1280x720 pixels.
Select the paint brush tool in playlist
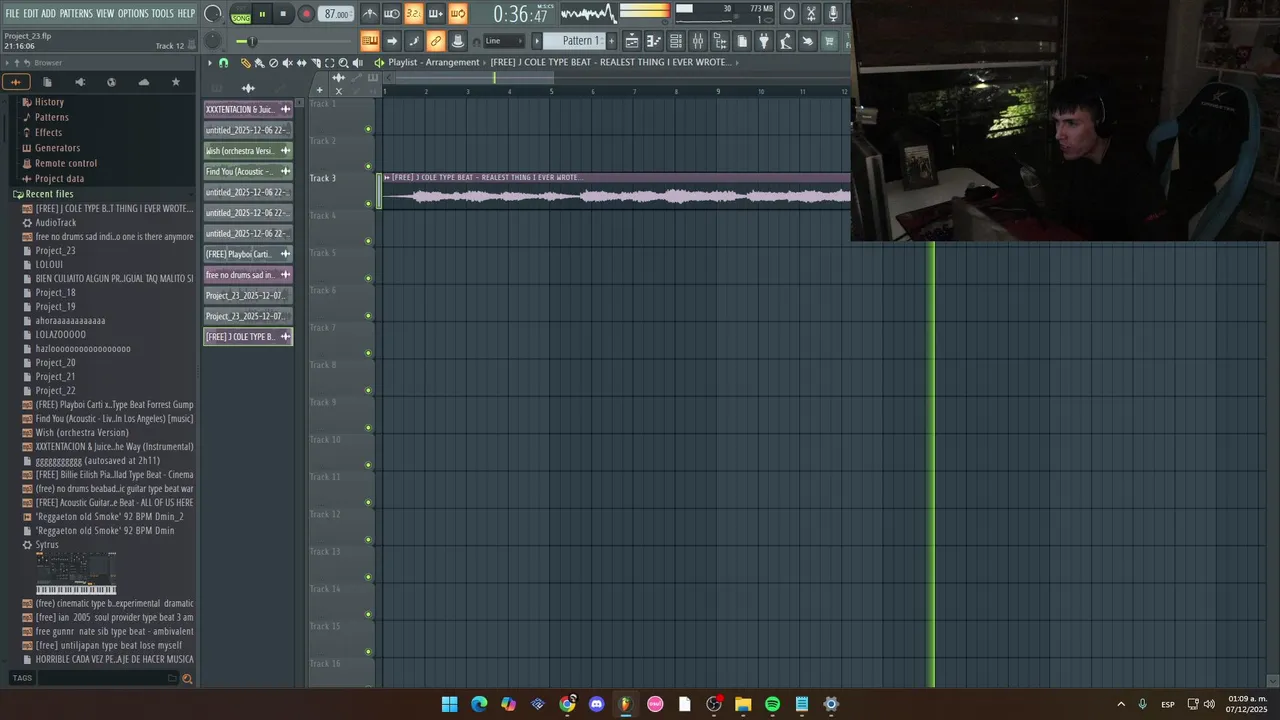pyautogui.click(x=259, y=62)
